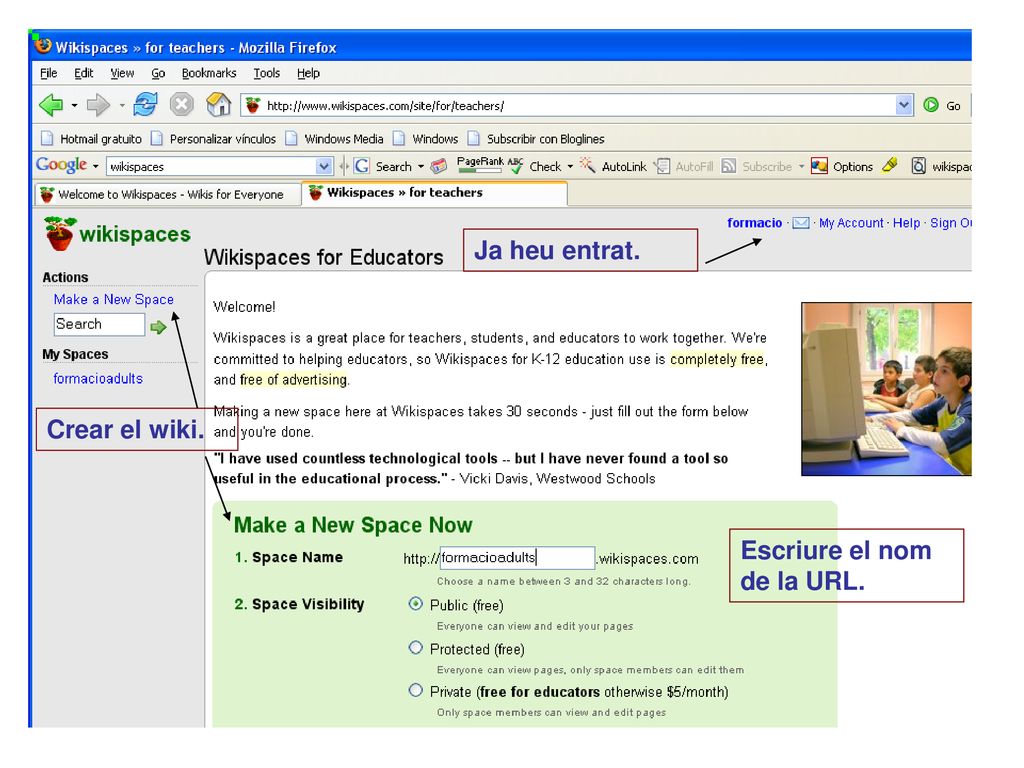Open the Back button history dropdown
1024x768 pixels.
point(74,105)
